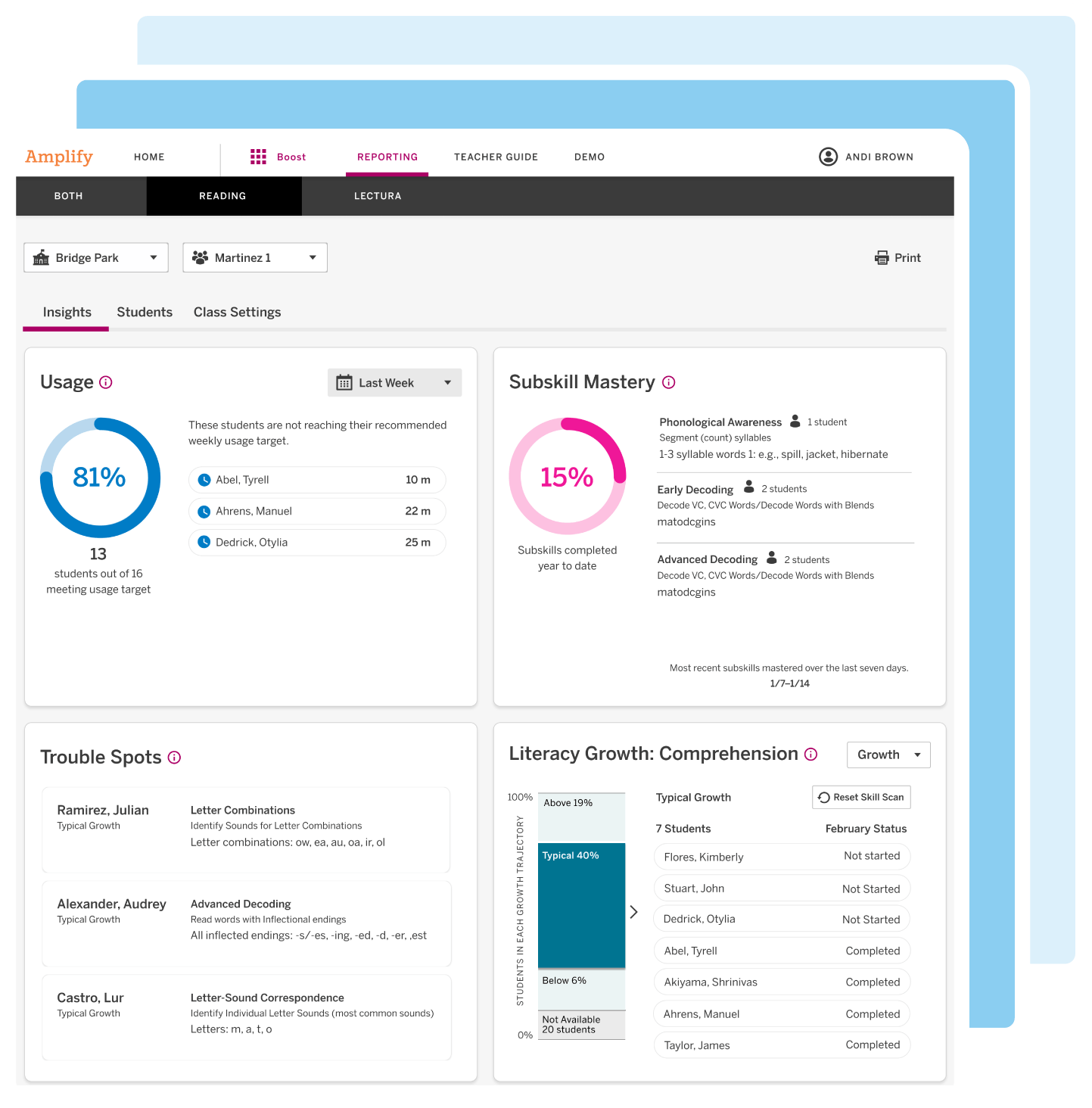Click the 81% usage progress ring
The width and height of the screenshot is (1092, 1108).
(100, 478)
